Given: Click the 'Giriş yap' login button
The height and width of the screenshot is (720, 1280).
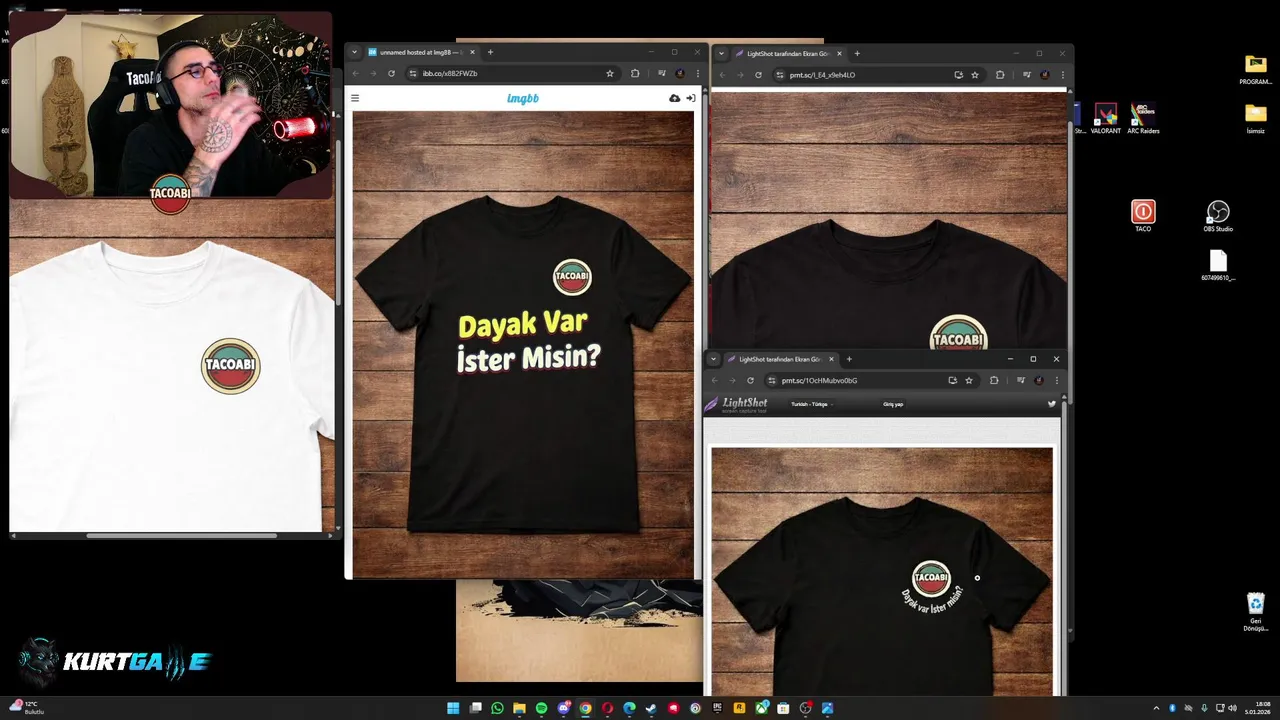Looking at the screenshot, I should (x=893, y=404).
